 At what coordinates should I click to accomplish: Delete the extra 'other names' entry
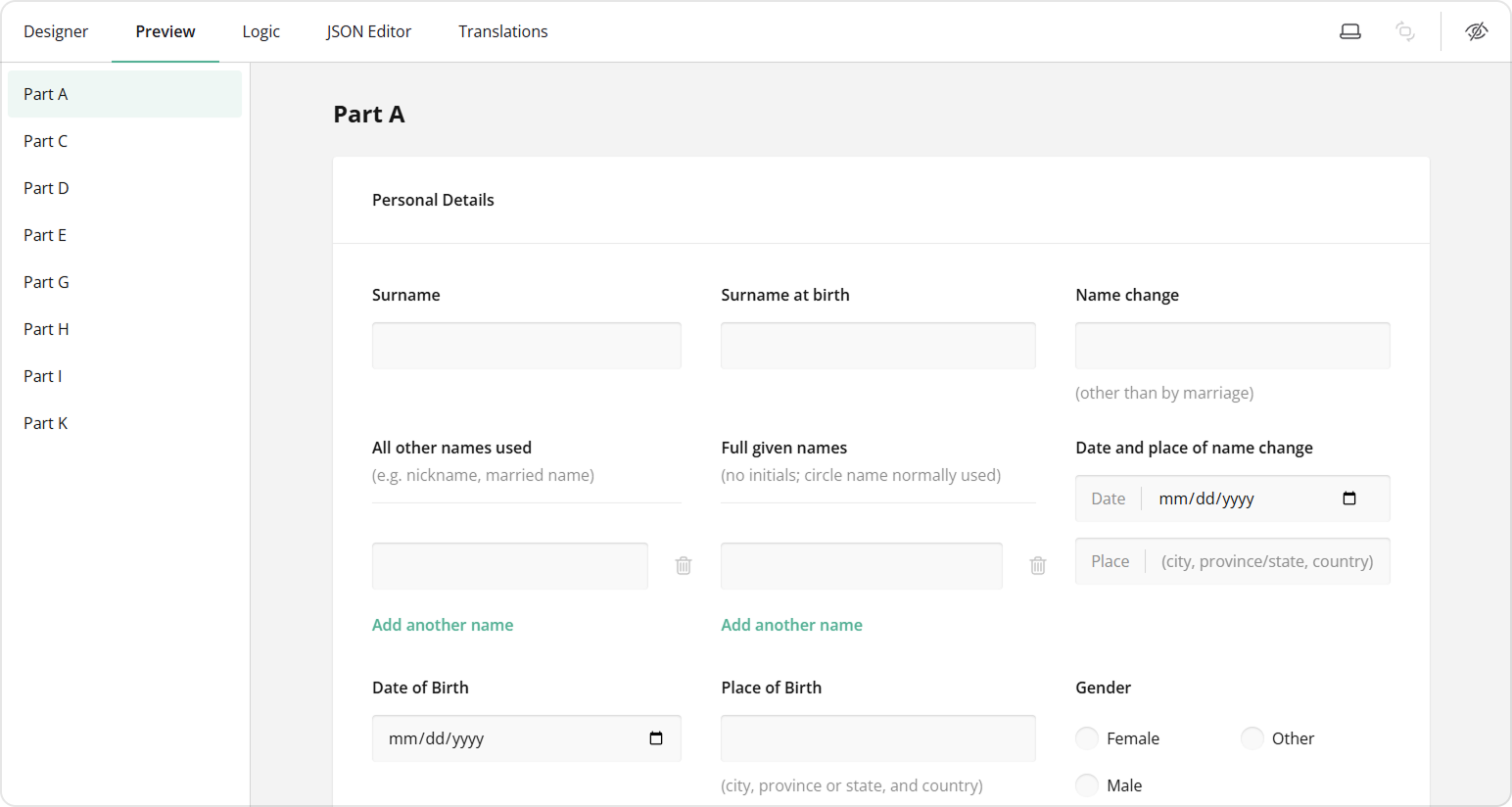coord(683,565)
